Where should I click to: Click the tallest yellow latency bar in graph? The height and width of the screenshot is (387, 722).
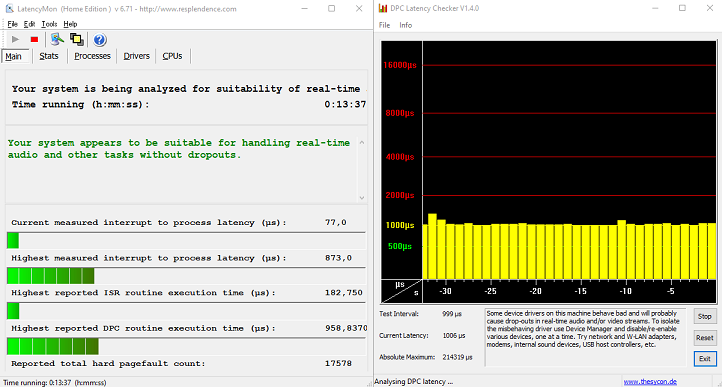[x=432, y=246]
